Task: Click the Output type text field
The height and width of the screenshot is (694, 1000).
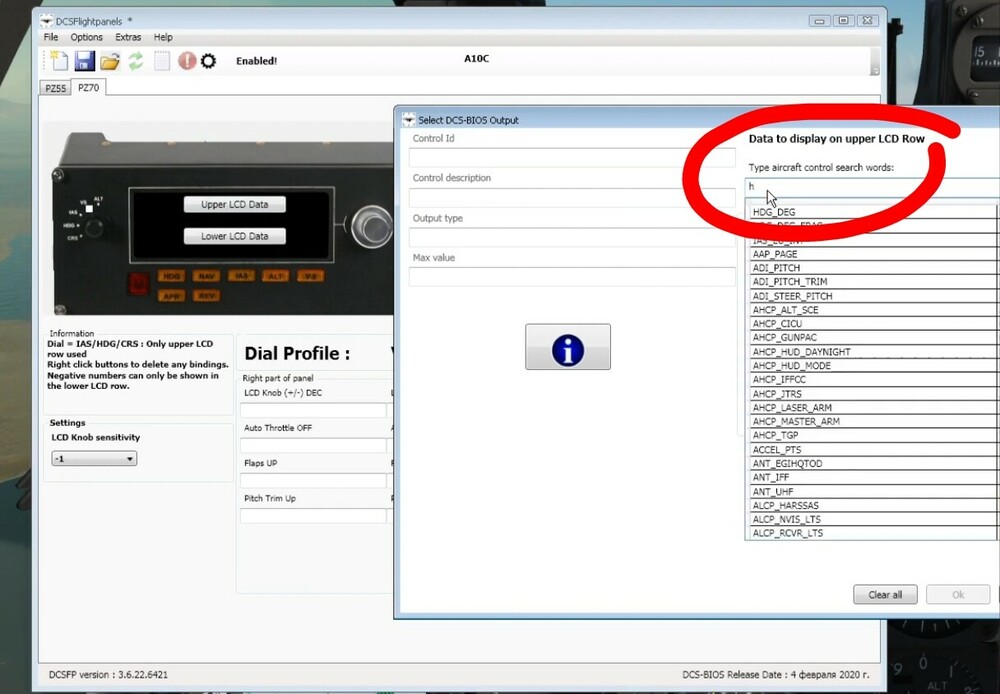Action: (x=572, y=237)
